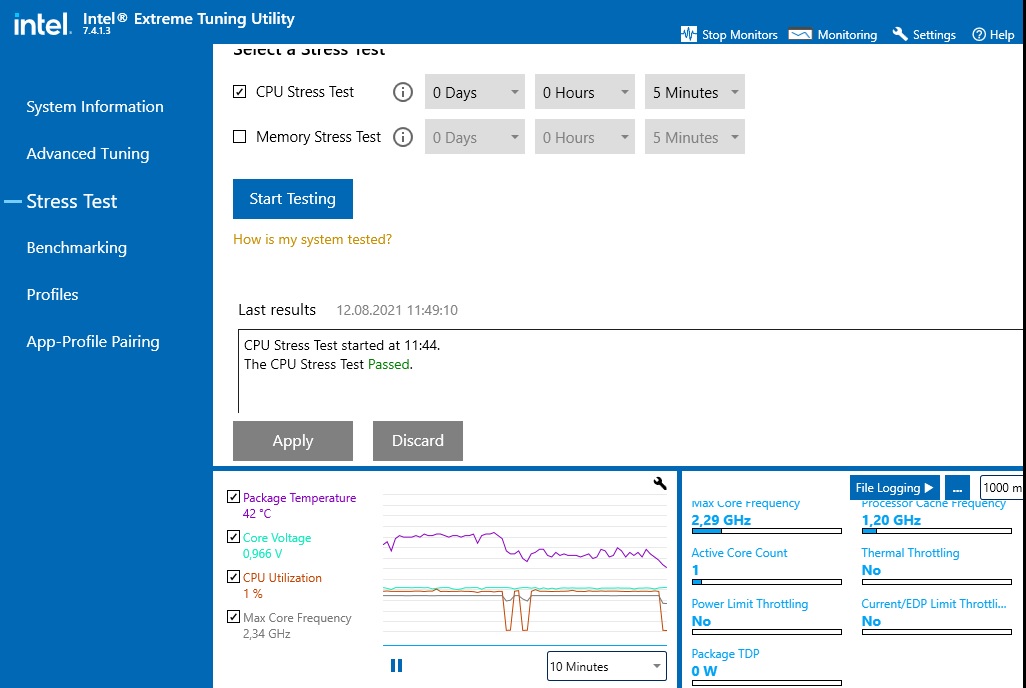Open CPU test 0 Days dropdown
The width and height of the screenshot is (1026, 688).
474,92
